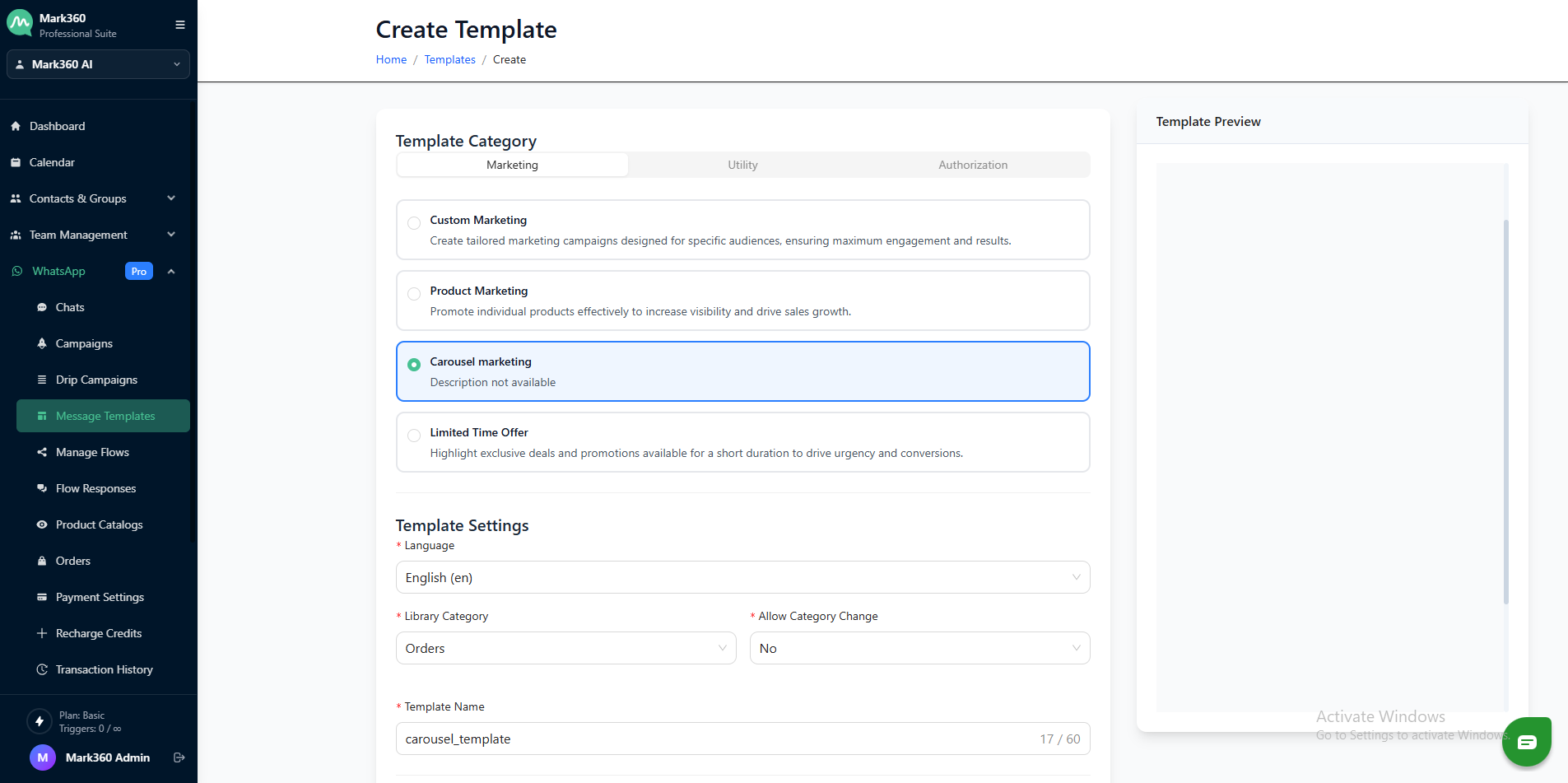Click the Template Name input field

click(x=716, y=739)
